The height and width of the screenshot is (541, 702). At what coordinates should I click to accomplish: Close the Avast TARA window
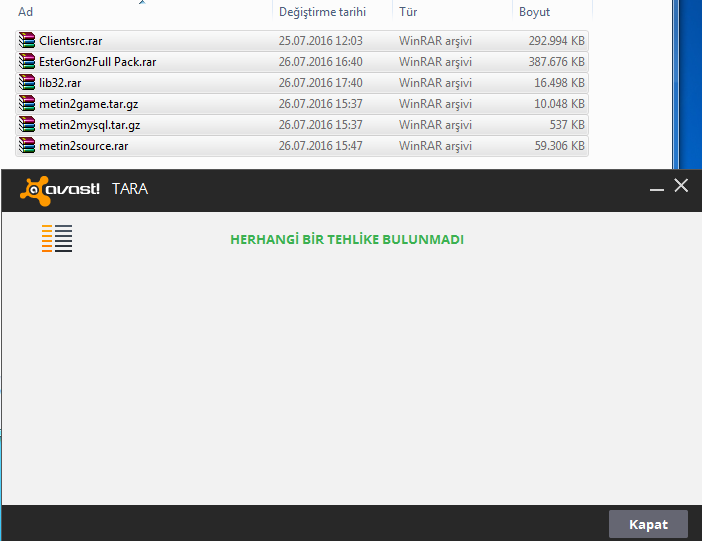pos(681,185)
